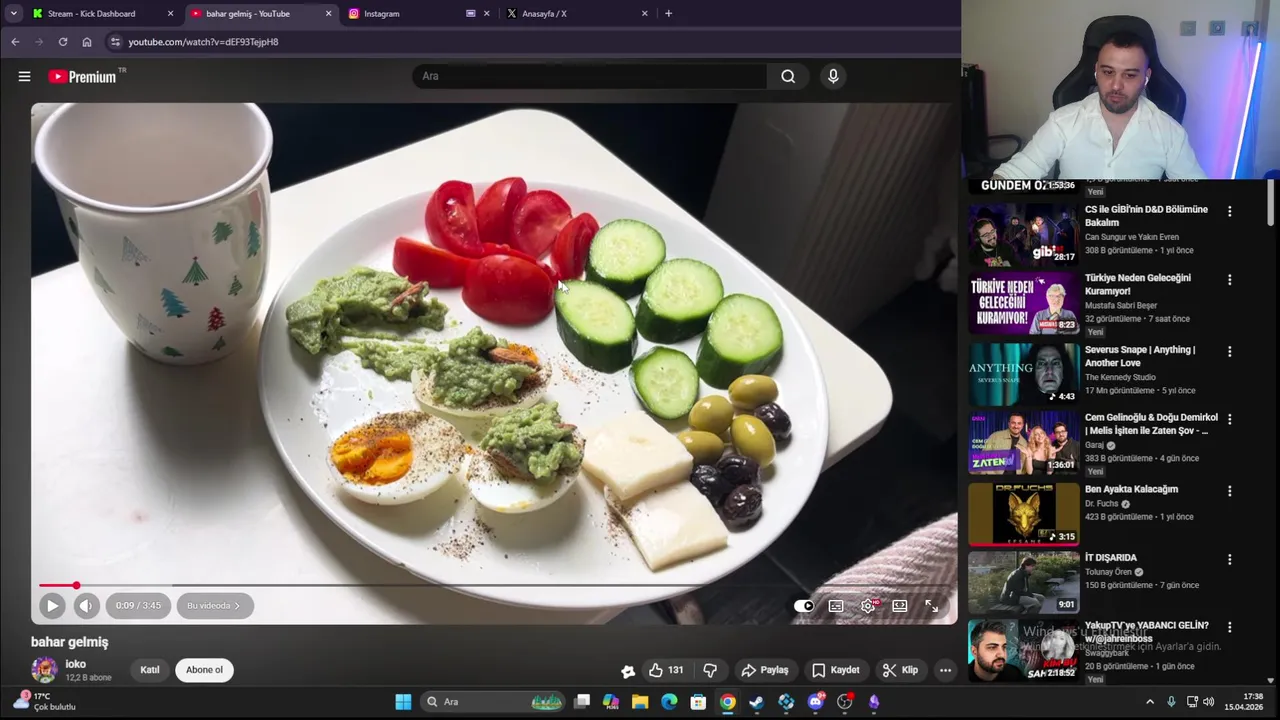The height and width of the screenshot is (720, 1280).
Task: Open 'İT DIŞARIDA' video thumbnail
Action: [1024, 582]
